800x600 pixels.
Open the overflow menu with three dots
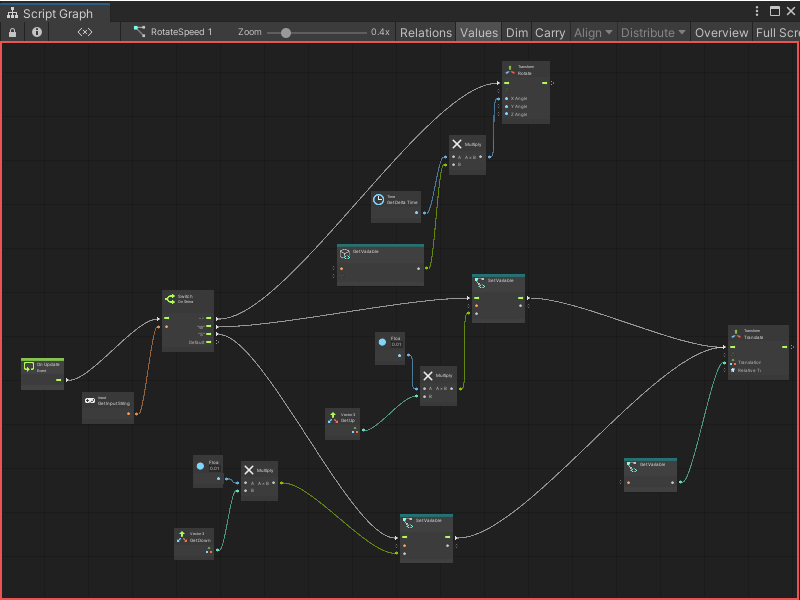(x=757, y=10)
